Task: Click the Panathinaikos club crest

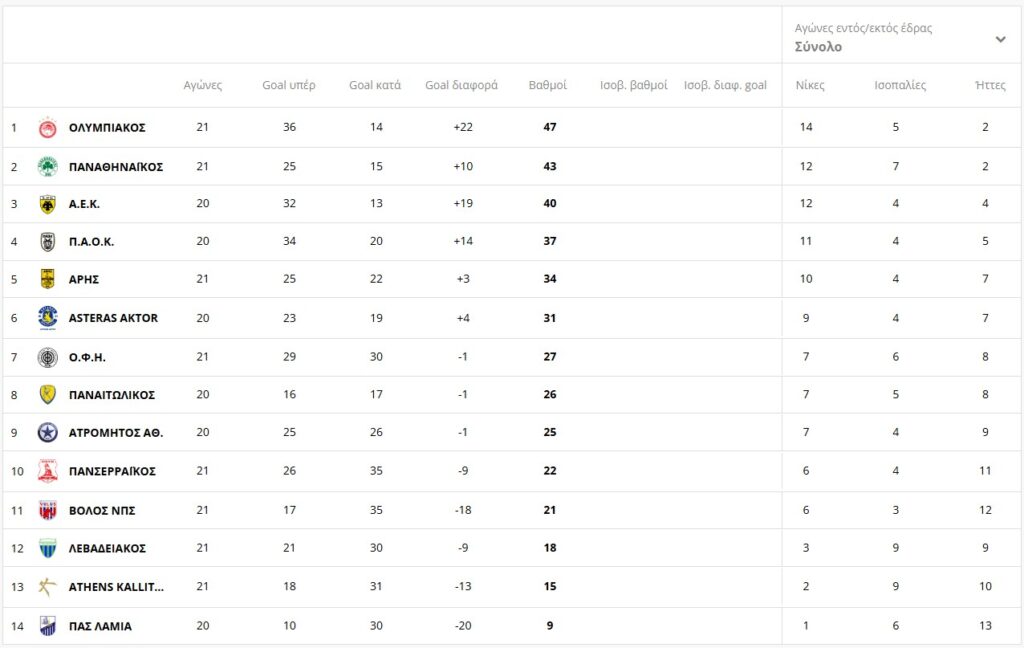Action: click(x=48, y=166)
